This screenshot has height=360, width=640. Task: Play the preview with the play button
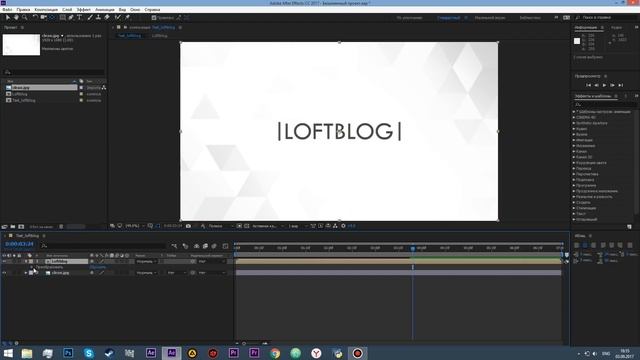click(x=604, y=85)
